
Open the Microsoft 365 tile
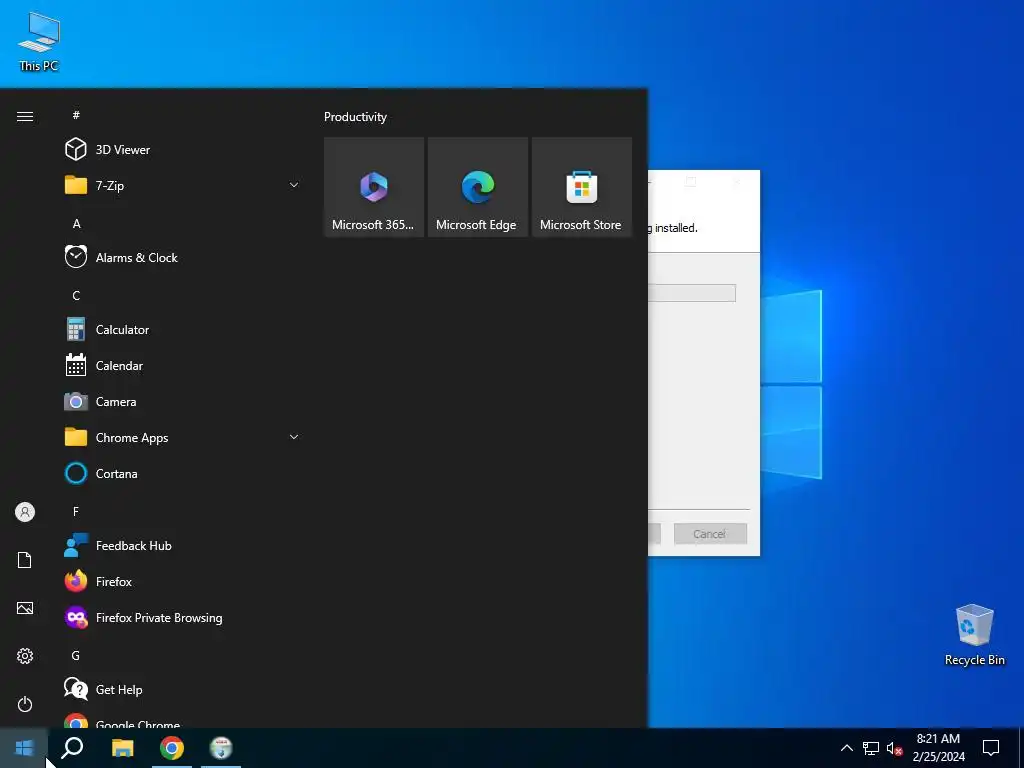pyautogui.click(x=374, y=187)
